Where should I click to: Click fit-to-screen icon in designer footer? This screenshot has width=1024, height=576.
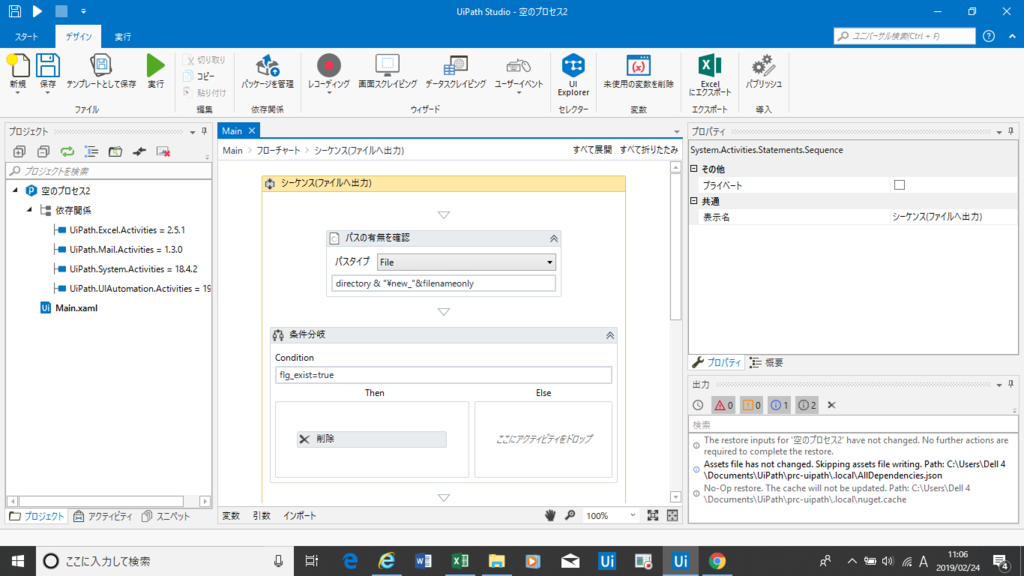(652, 515)
